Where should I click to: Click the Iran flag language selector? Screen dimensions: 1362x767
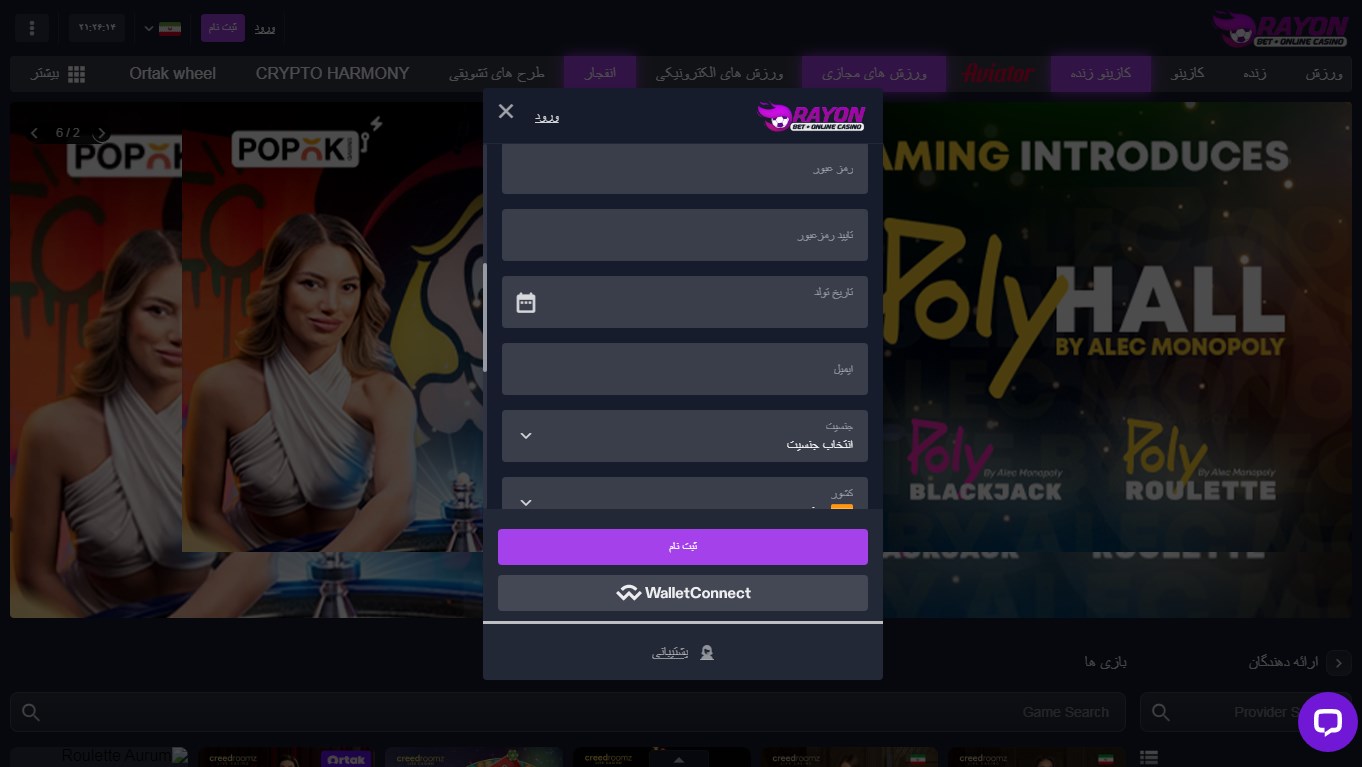point(170,28)
